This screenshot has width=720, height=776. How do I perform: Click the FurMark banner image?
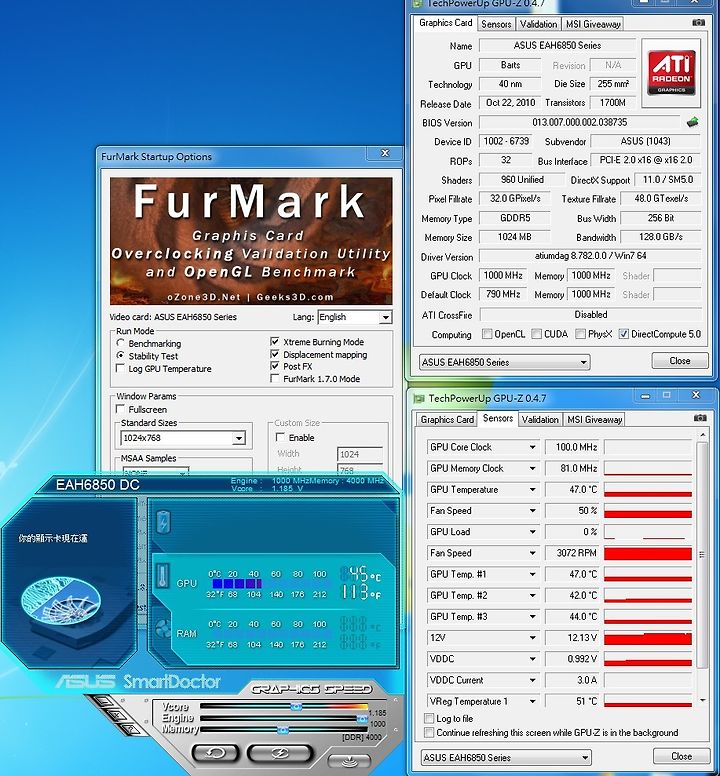pyautogui.click(x=251, y=241)
